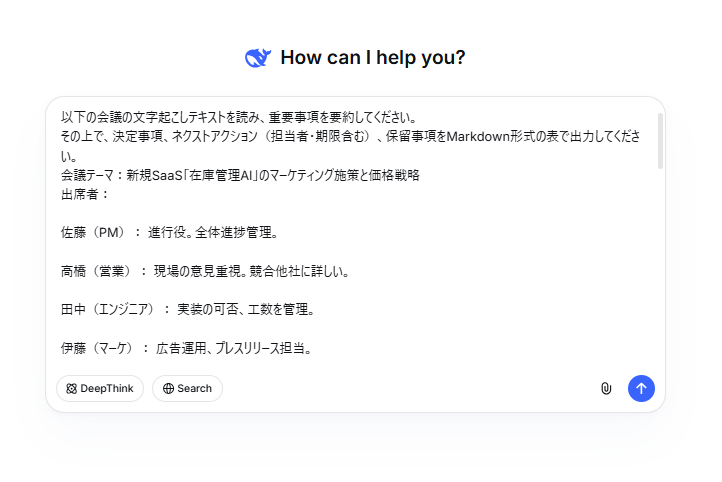Click the 高橋（営業） attendee line
Screen dimensions: 722x482
(204, 271)
